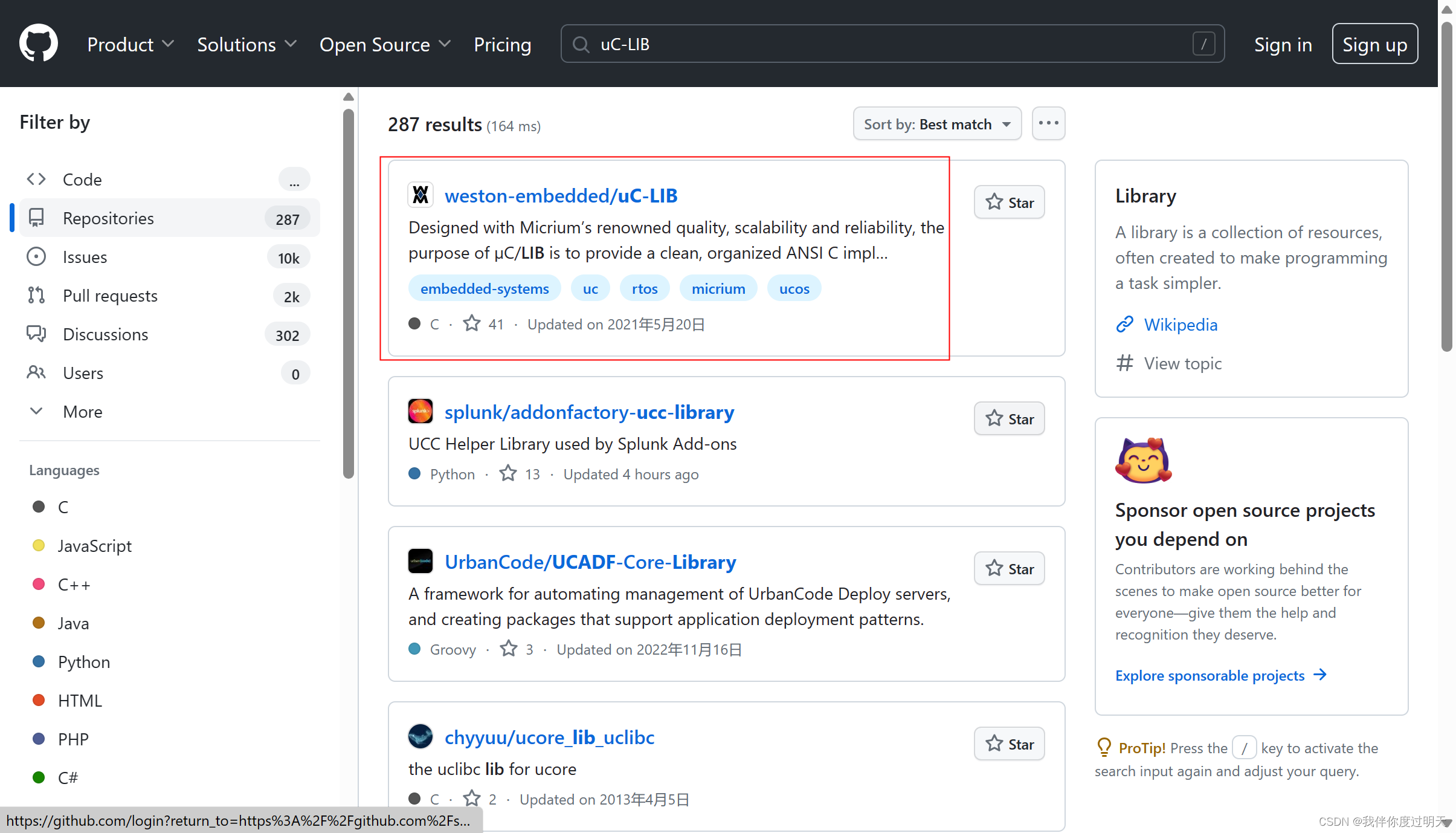Star the splunk/addonfactory-ucc-library repository
1456x833 pixels.
pos(1009,419)
